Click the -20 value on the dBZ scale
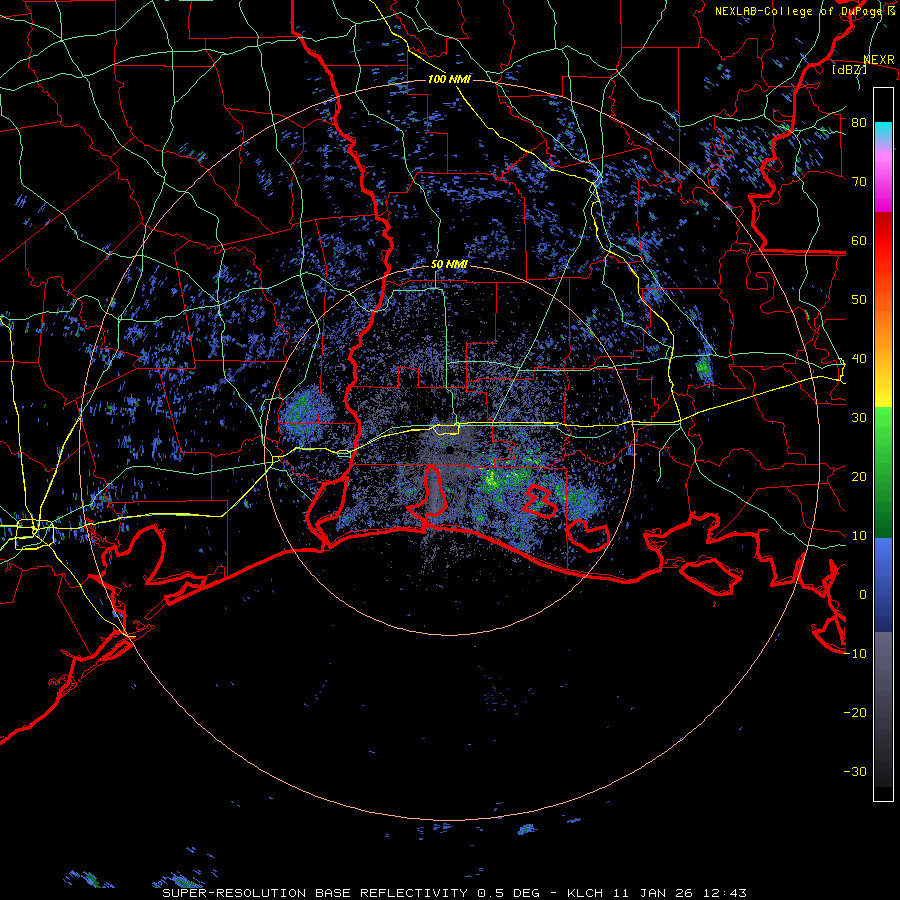 click(x=855, y=712)
